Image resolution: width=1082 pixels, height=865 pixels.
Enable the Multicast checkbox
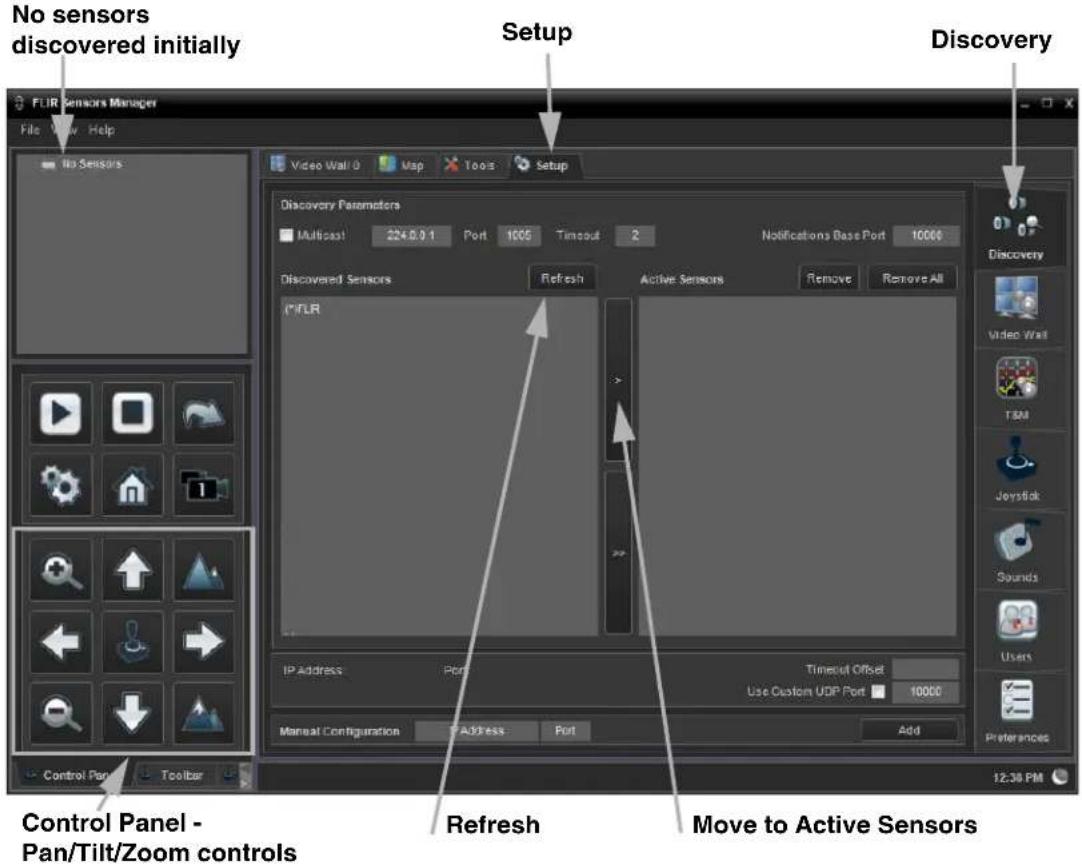click(x=286, y=235)
